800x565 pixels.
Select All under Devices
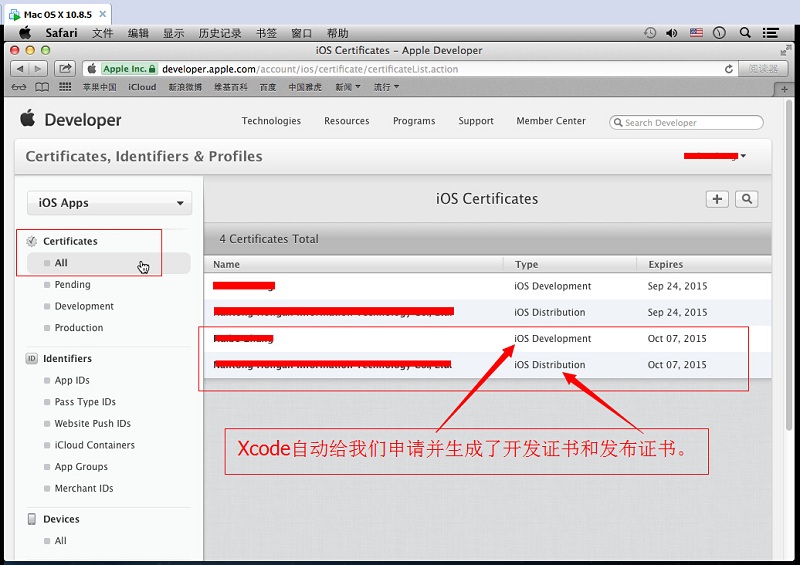(60, 541)
